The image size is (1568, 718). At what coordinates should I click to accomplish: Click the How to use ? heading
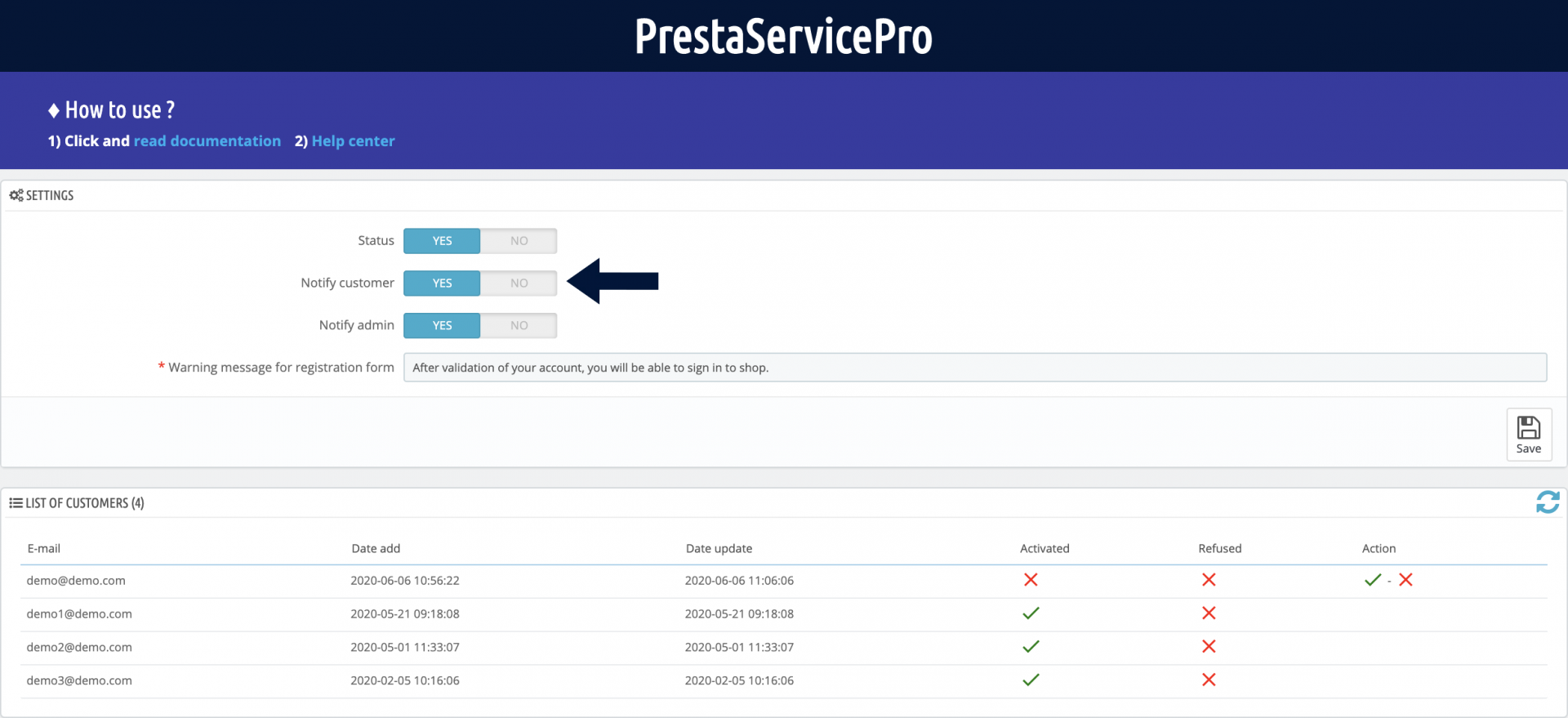pos(112,110)
